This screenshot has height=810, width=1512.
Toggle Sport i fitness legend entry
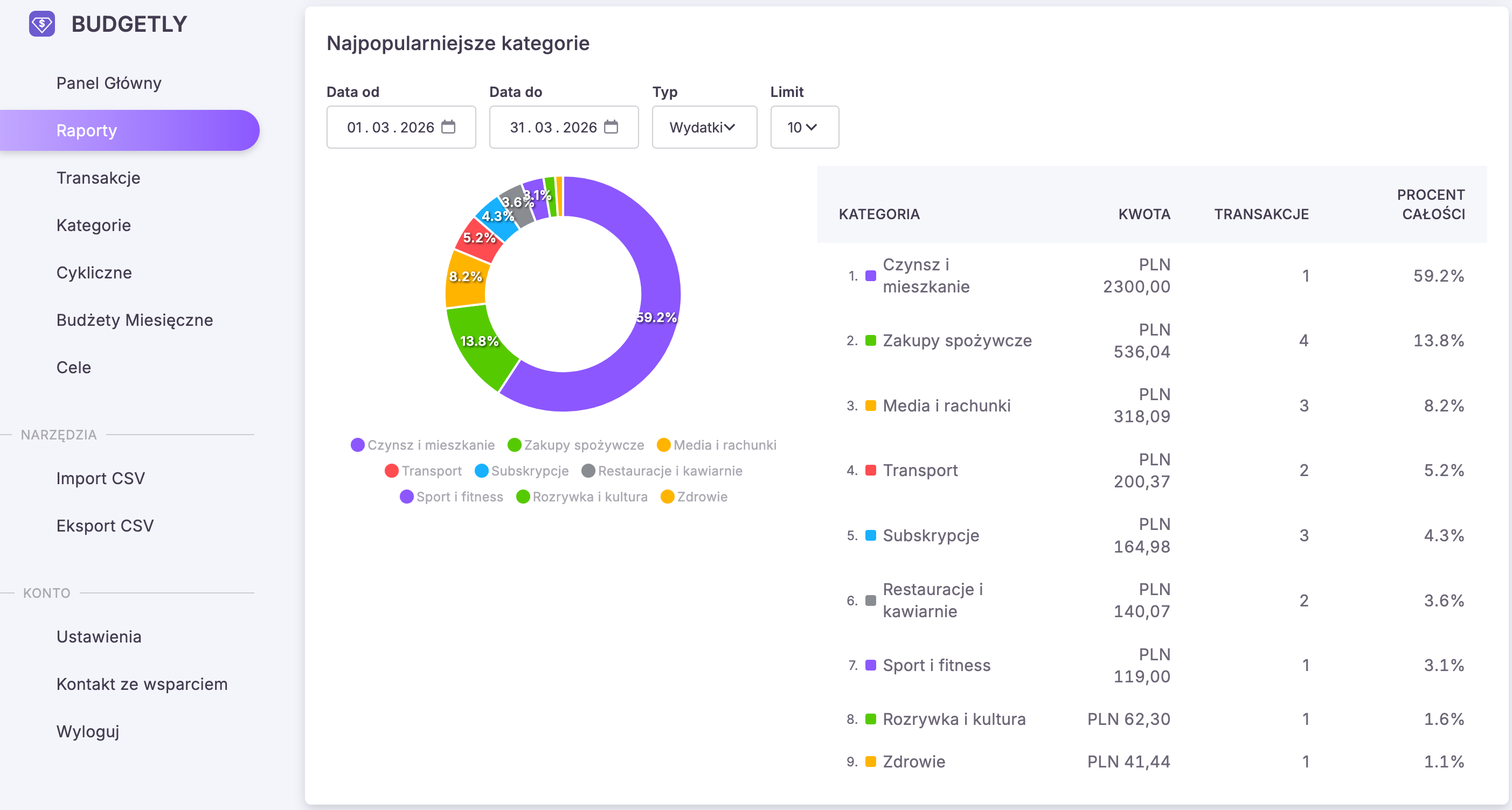(x=452, y=497)
